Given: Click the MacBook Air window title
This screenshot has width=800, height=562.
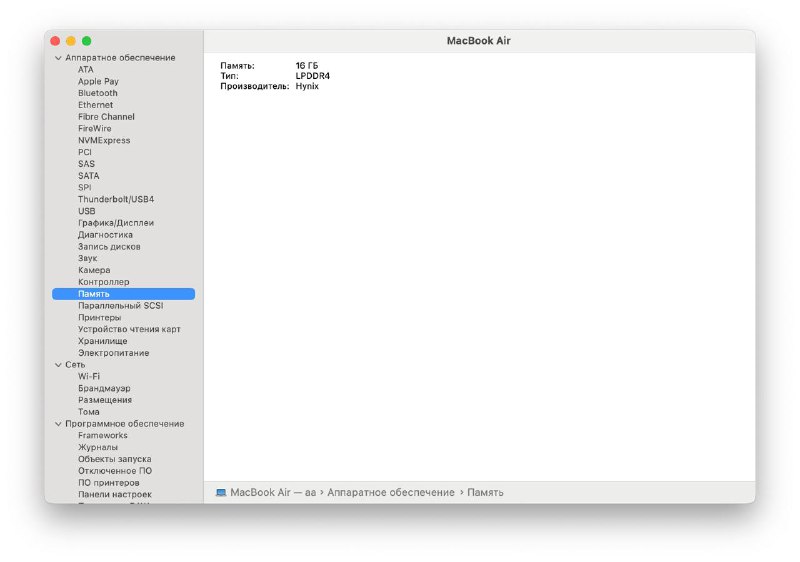Looking at the screenshot, I should click(x=479, y=41).
